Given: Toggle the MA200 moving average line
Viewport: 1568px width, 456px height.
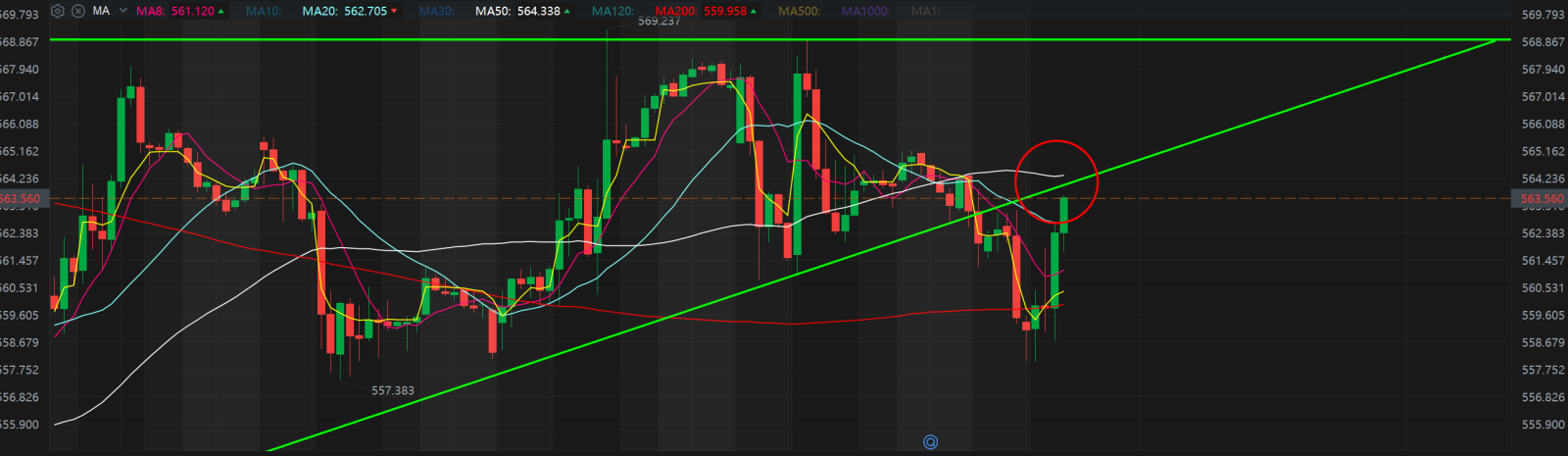Looking at the screenshot, I should click(x=707, y=11).
